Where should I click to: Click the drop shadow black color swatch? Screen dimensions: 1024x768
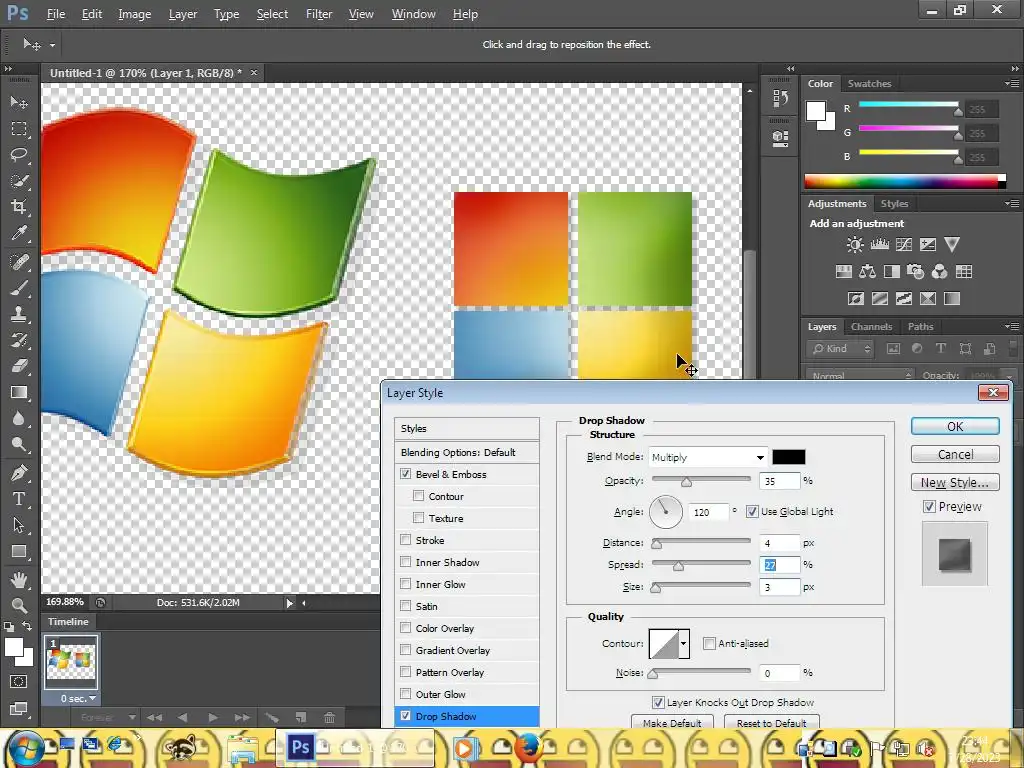[x=789, y=457]
